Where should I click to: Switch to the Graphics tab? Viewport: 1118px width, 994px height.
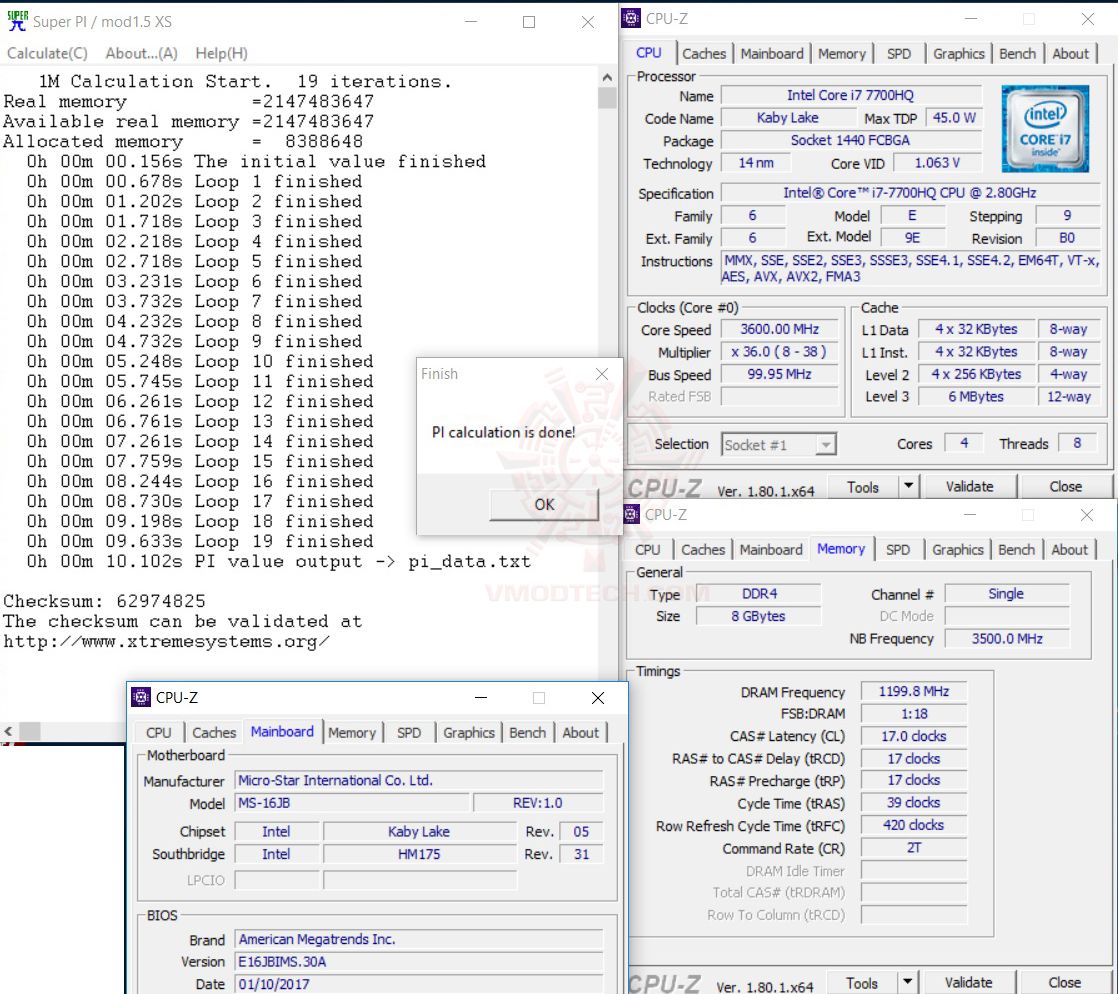[x=959, y=53]
